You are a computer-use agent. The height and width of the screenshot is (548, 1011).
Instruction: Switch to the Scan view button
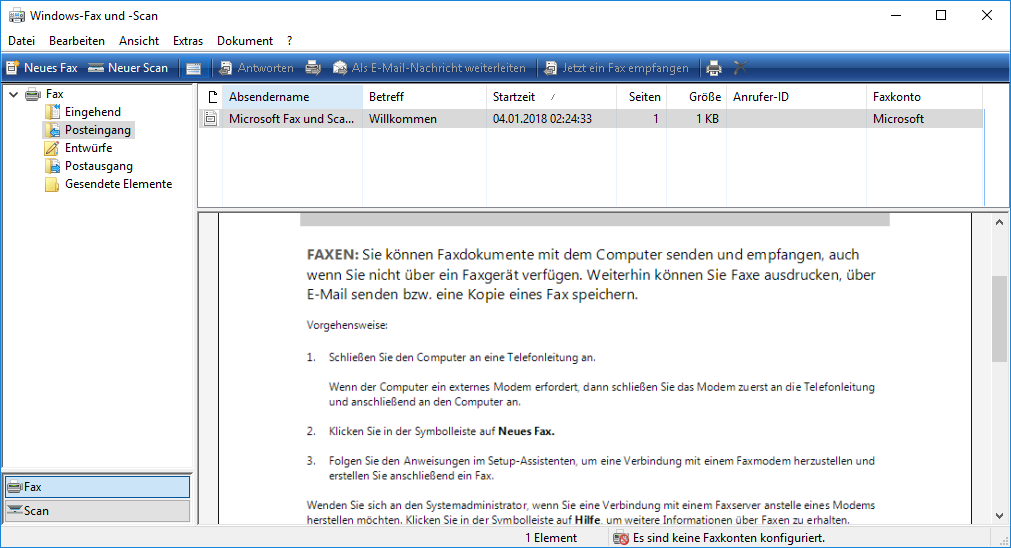97,511
